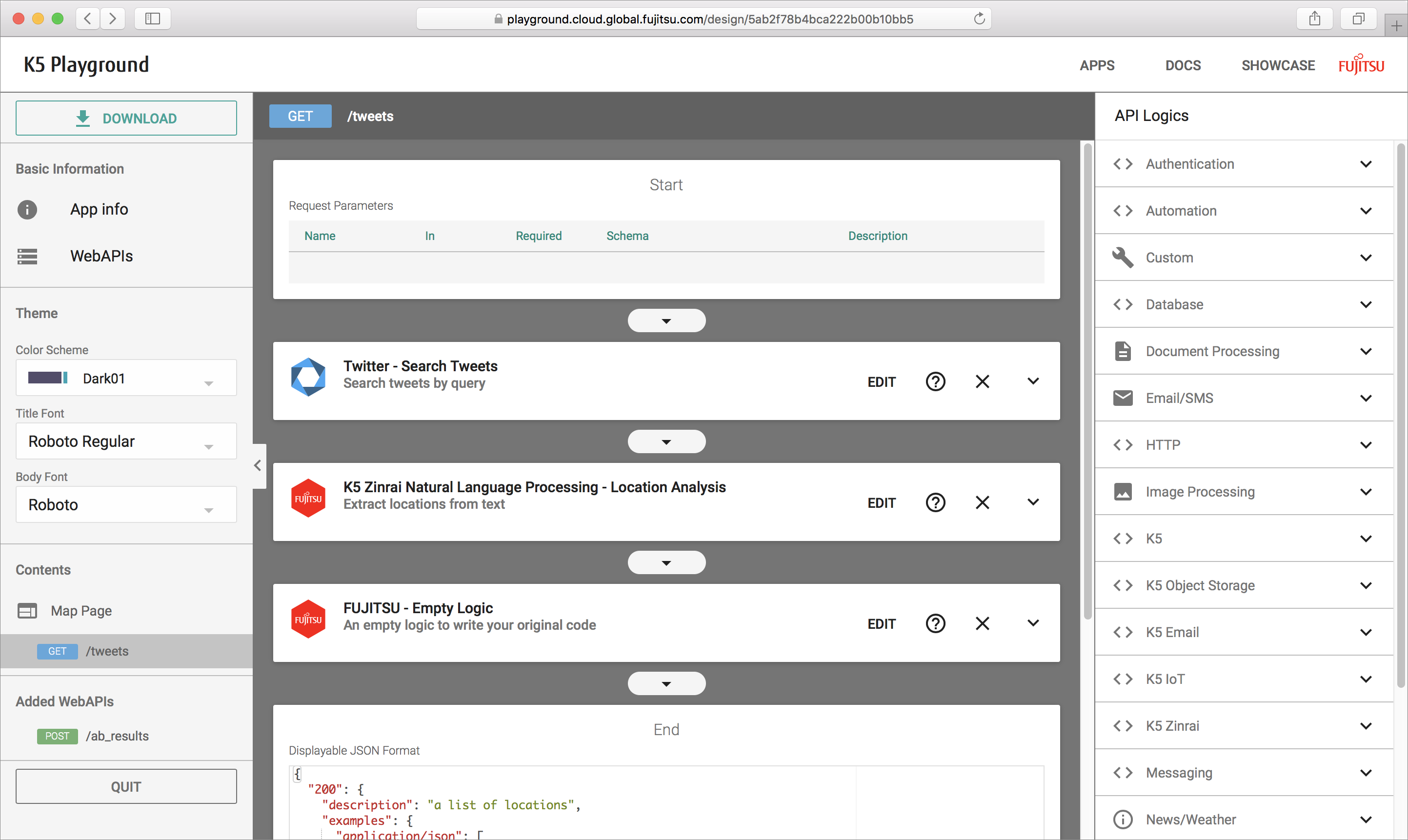Click insert arrow below Twitter Search Tweets
The image size is (1408, 840).
coord(666,442)
